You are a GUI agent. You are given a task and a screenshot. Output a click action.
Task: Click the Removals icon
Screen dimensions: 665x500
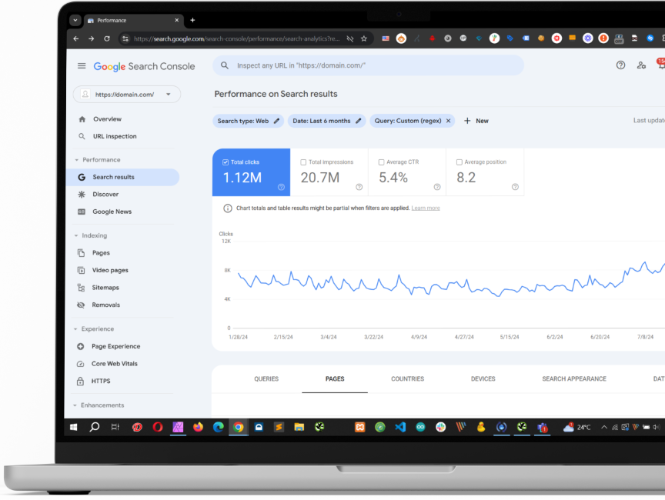click(81, 305)
